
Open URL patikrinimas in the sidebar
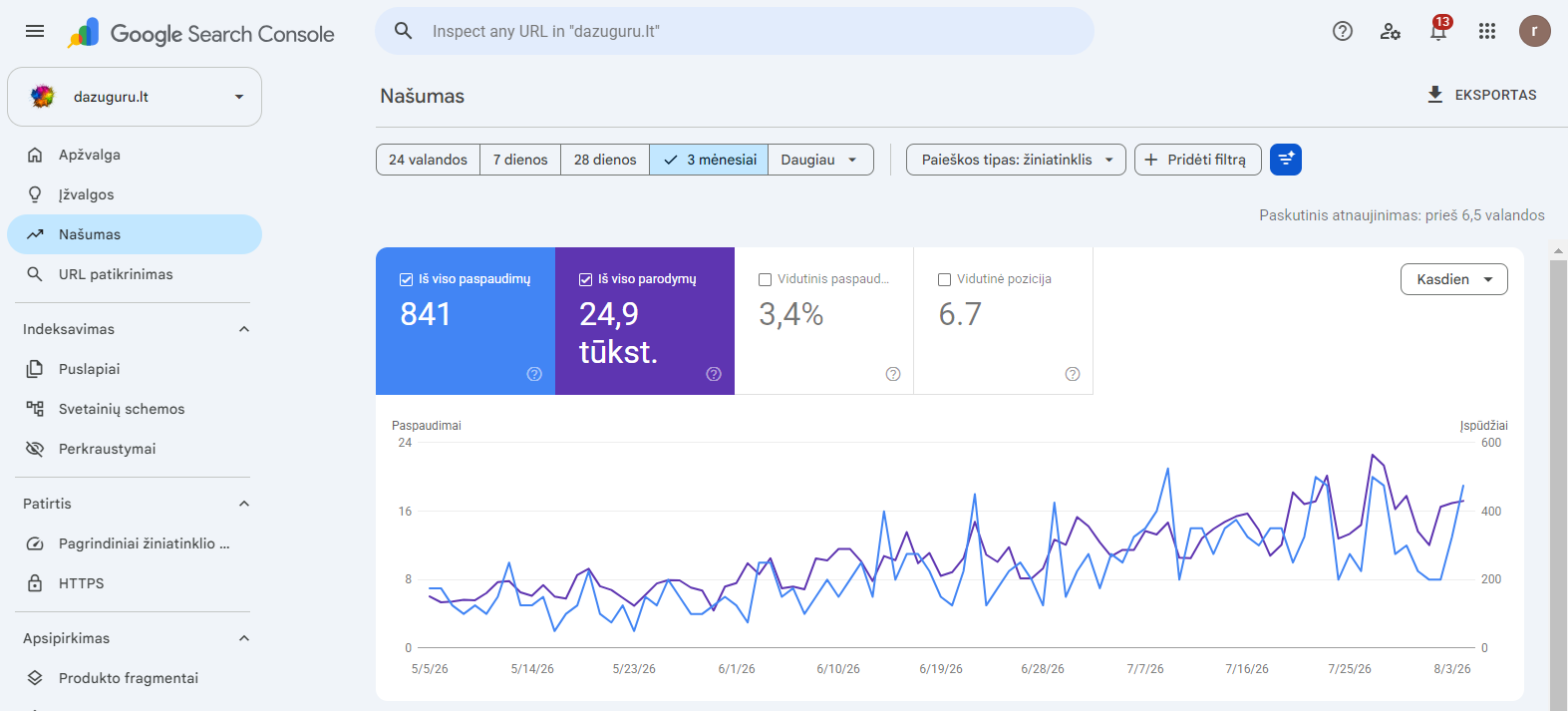click(x=135, y=274)
